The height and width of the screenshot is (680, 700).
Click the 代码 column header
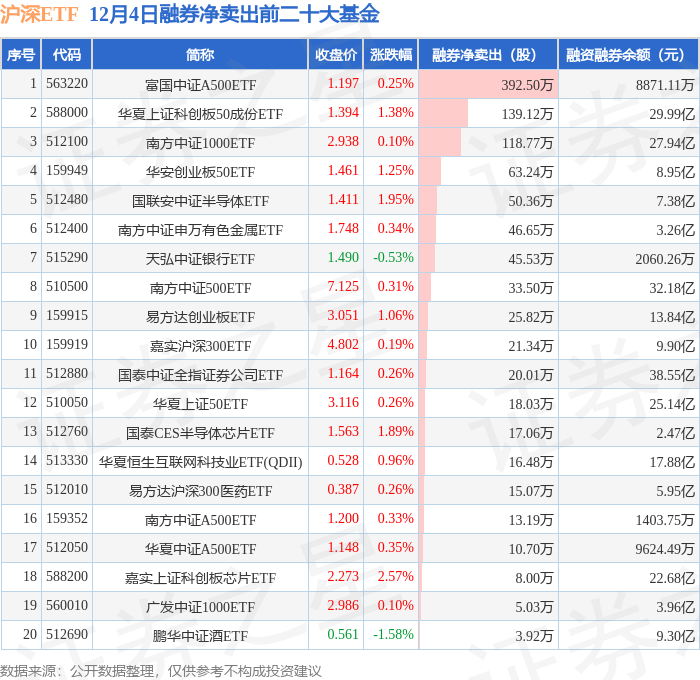pyautogui.click(x=67, y=54)
